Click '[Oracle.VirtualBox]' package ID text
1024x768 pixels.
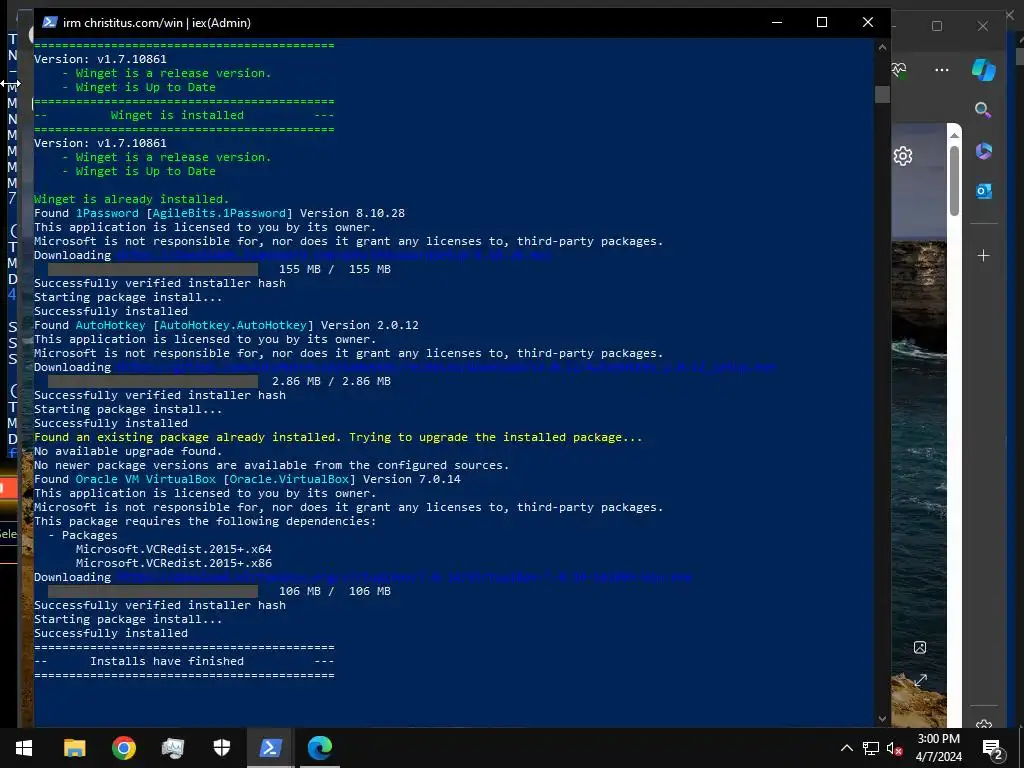289,479
